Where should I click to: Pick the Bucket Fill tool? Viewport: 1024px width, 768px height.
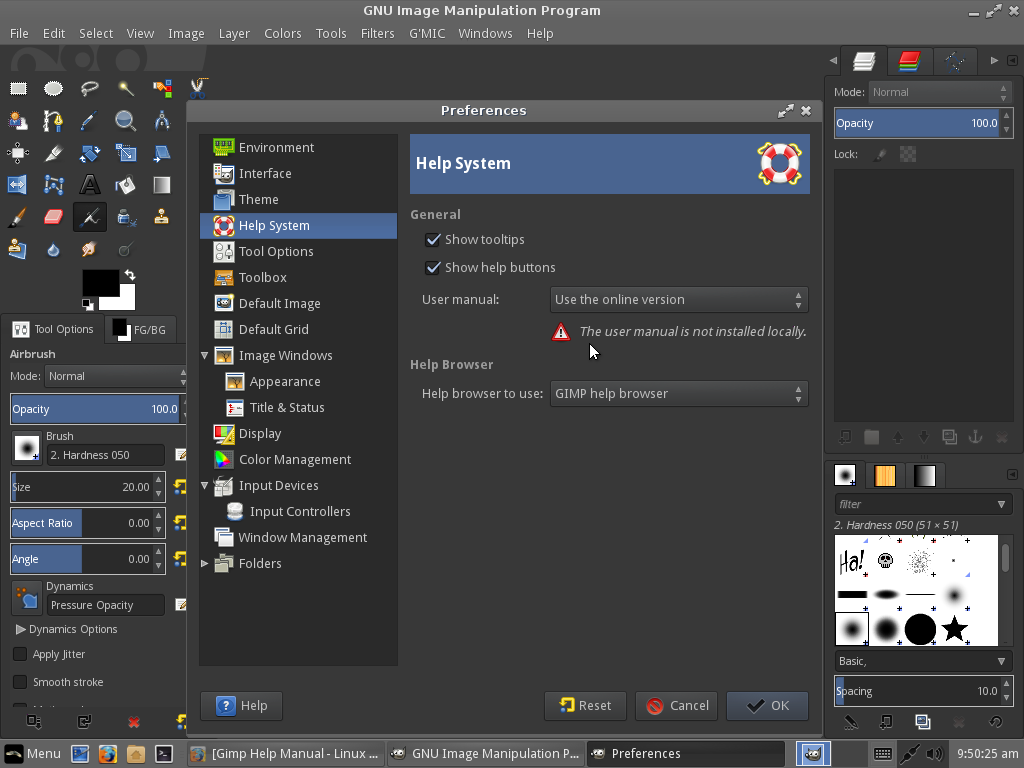click(125, 185)
